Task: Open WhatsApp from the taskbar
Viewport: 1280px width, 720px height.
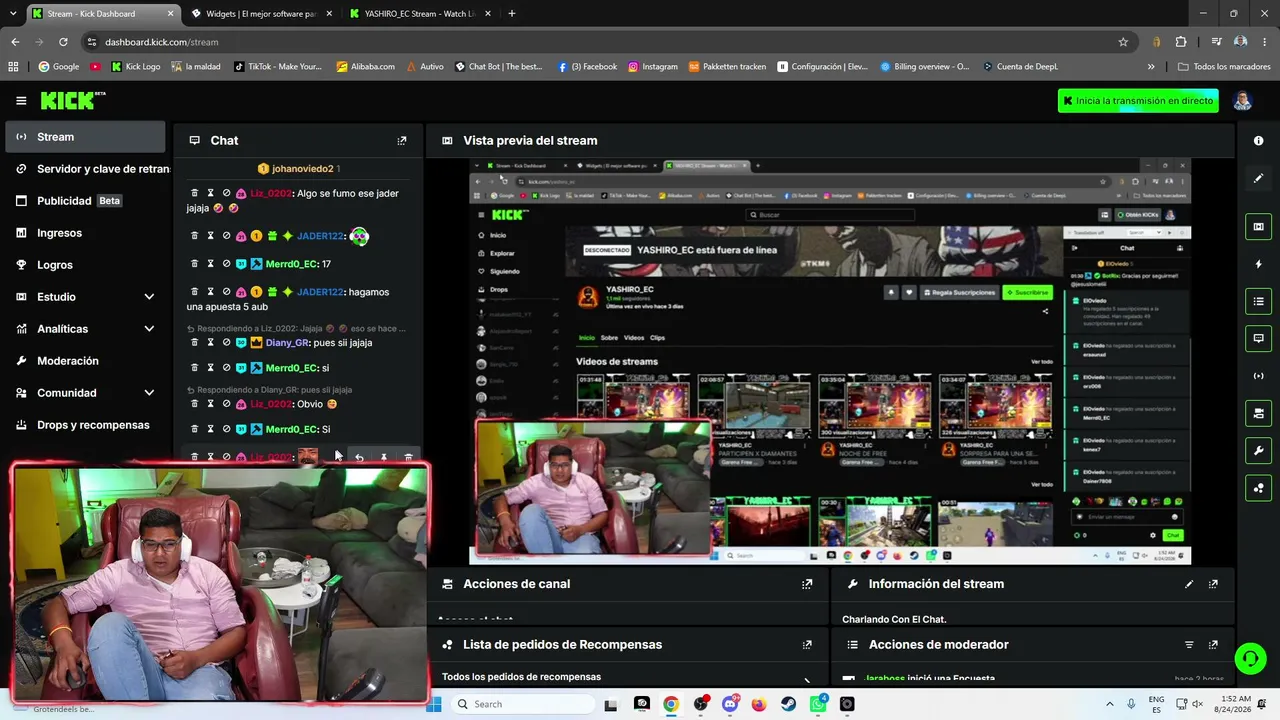Action: (818, 704)
